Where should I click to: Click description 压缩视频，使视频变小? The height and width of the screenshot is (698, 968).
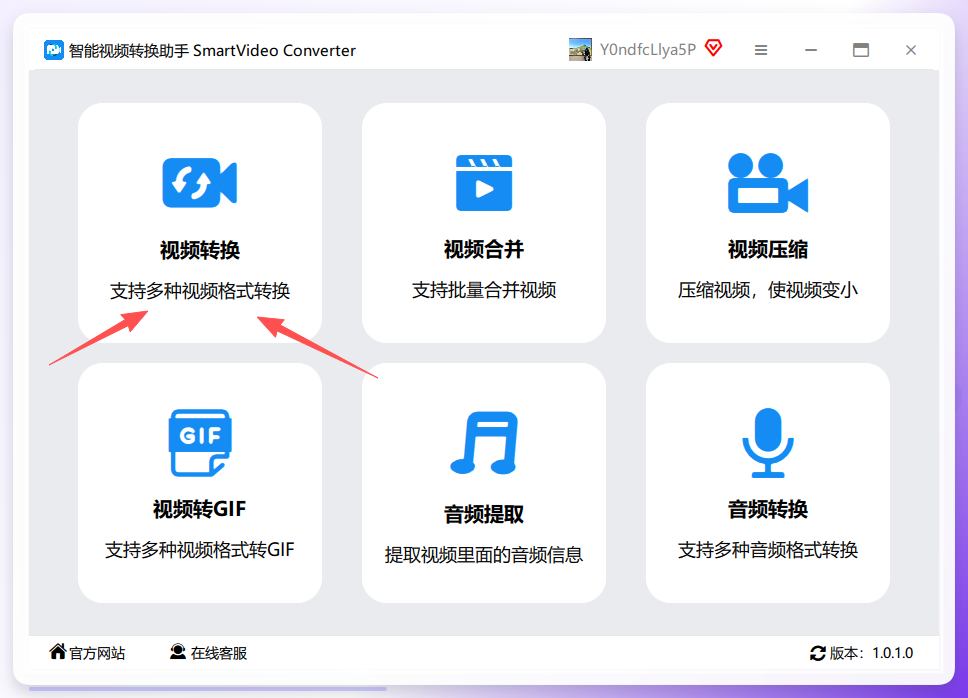pyautogui.click(x=768, y=289)
